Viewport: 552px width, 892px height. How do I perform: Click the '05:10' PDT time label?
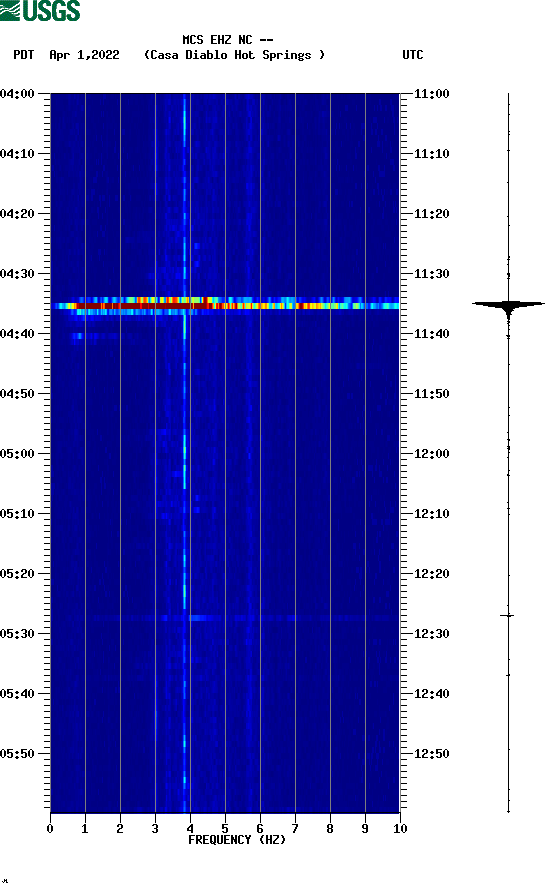coord(18,514)
